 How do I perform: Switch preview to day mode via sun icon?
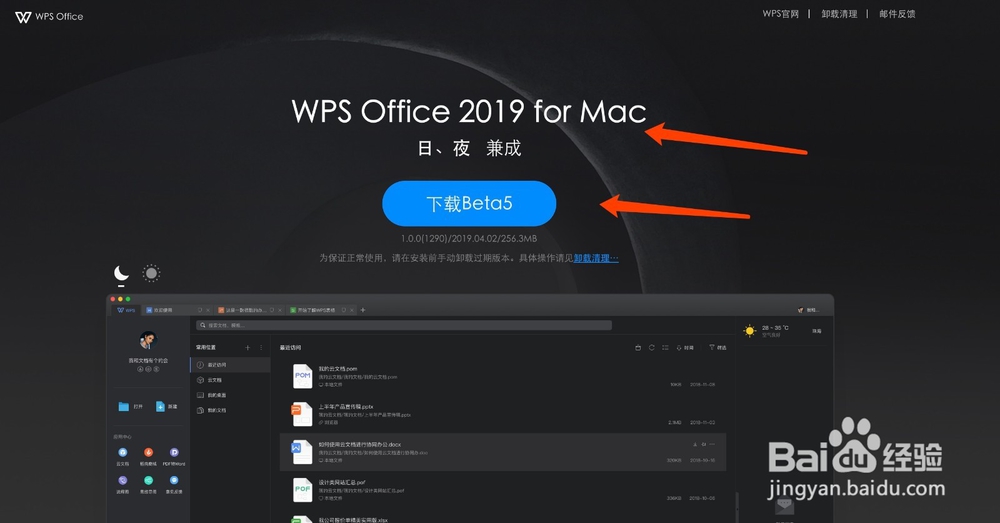[151, 274]
